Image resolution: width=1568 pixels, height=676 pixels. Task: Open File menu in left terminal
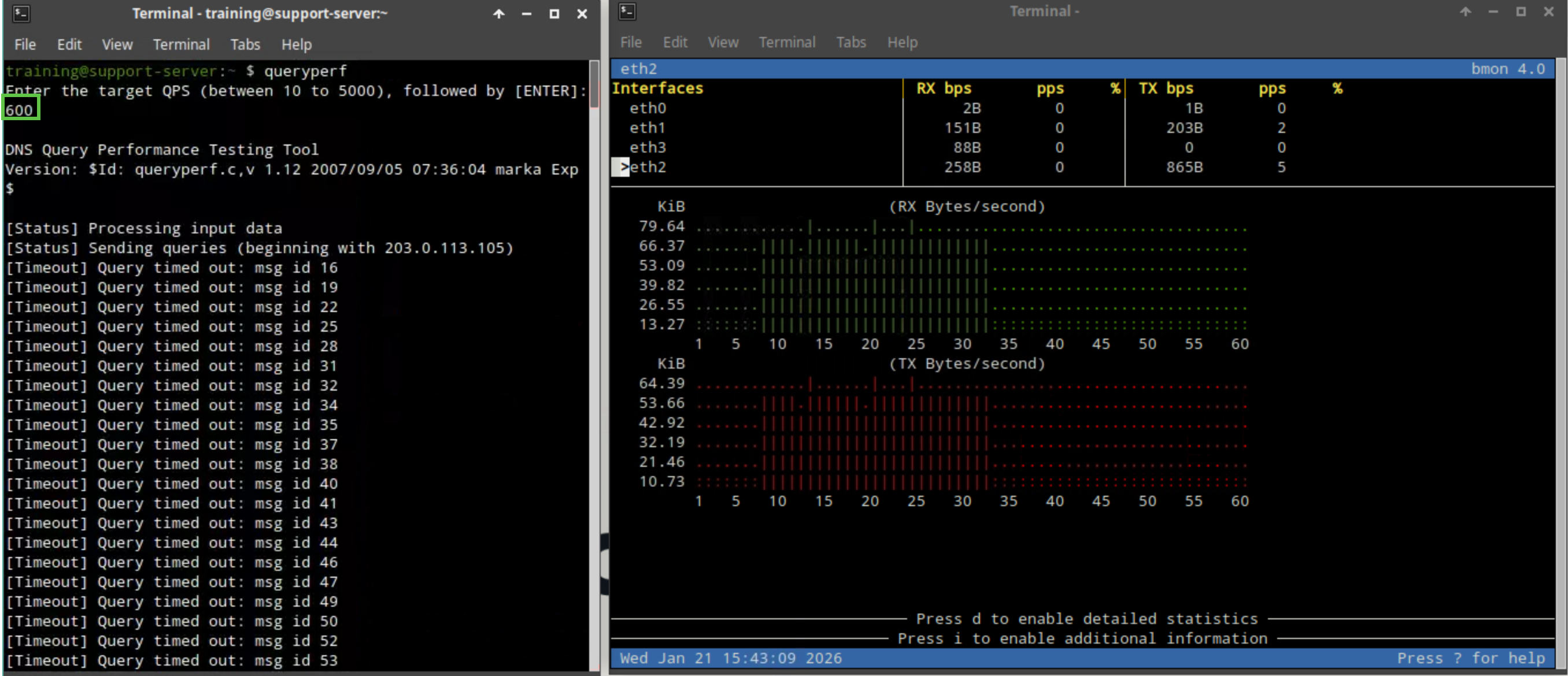(x=25, y=44)
